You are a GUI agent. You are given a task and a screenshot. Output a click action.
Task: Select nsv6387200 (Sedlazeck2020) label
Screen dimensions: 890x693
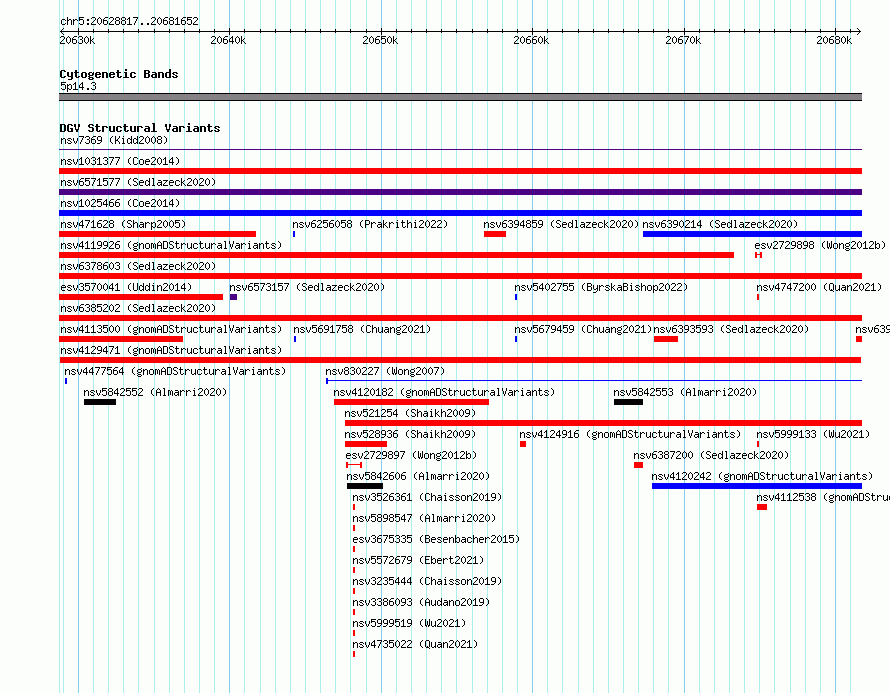pos(711,455)
